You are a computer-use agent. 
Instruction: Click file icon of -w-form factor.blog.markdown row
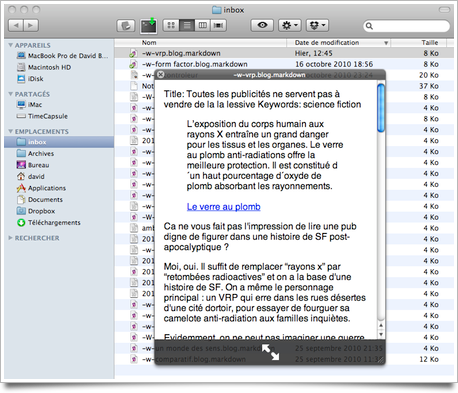(133, 64)
